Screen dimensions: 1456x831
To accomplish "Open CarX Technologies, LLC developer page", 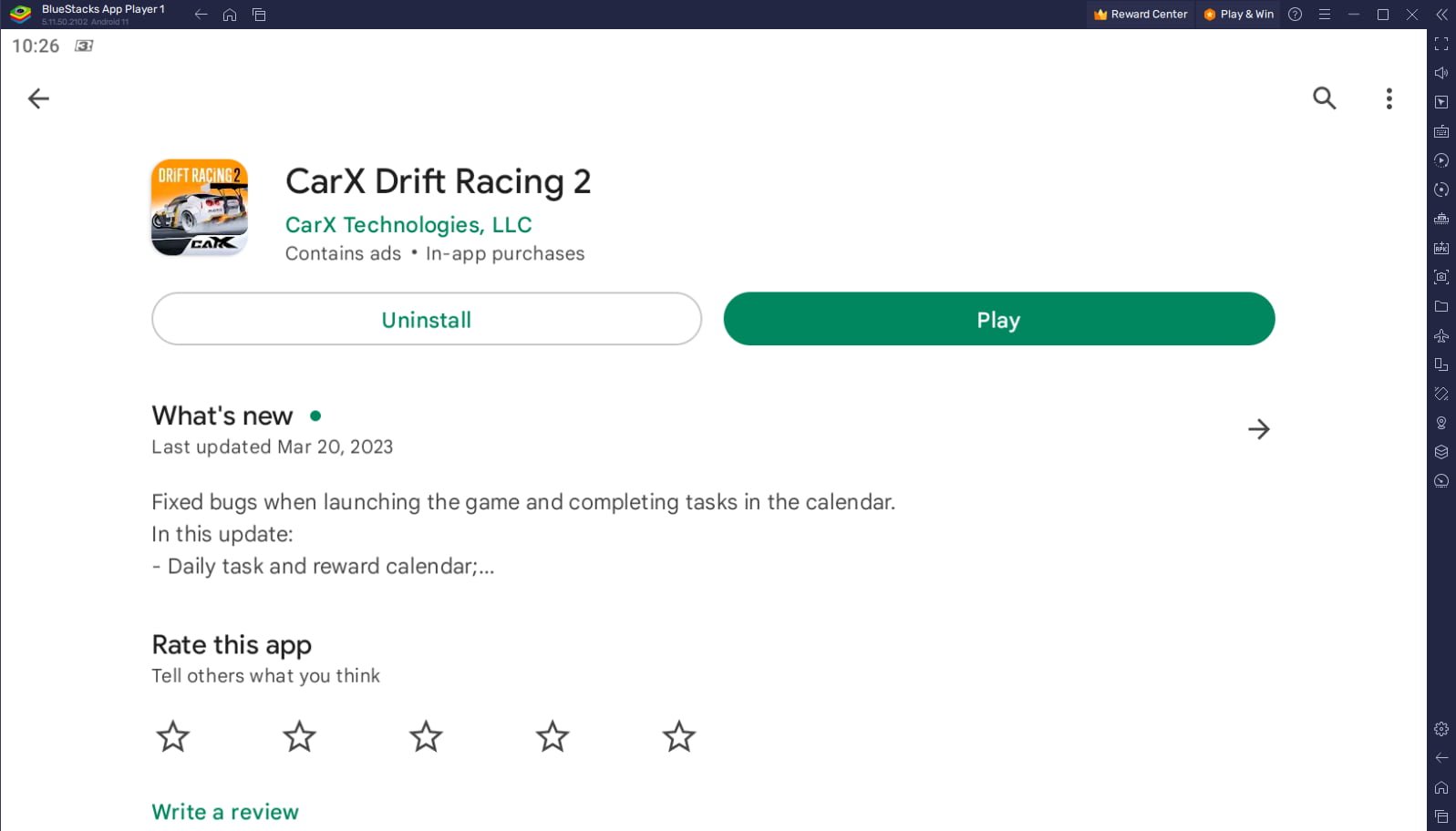I will pyautogui.click(x=408, y=225).
